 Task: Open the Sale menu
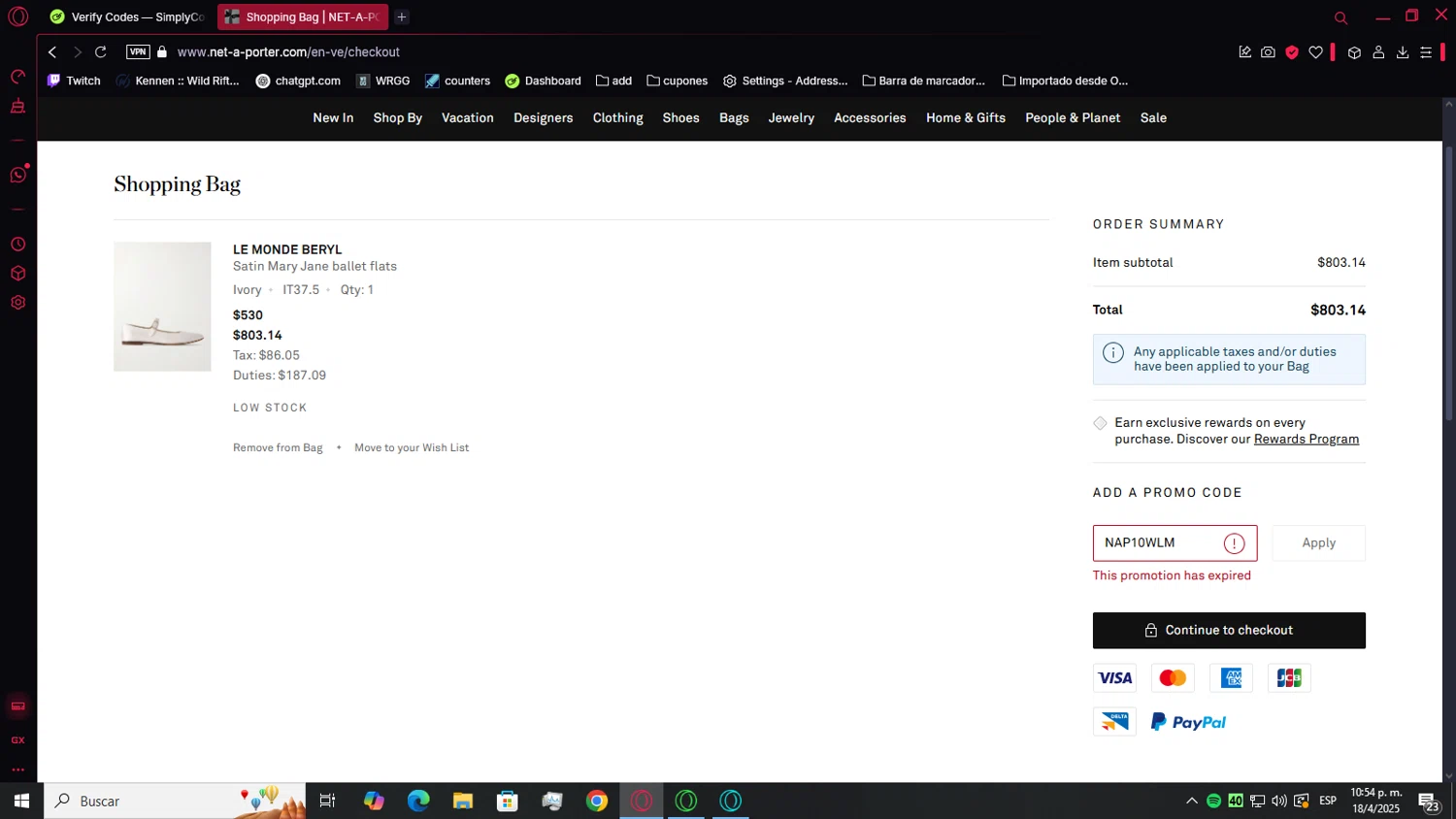point(1153,117)
